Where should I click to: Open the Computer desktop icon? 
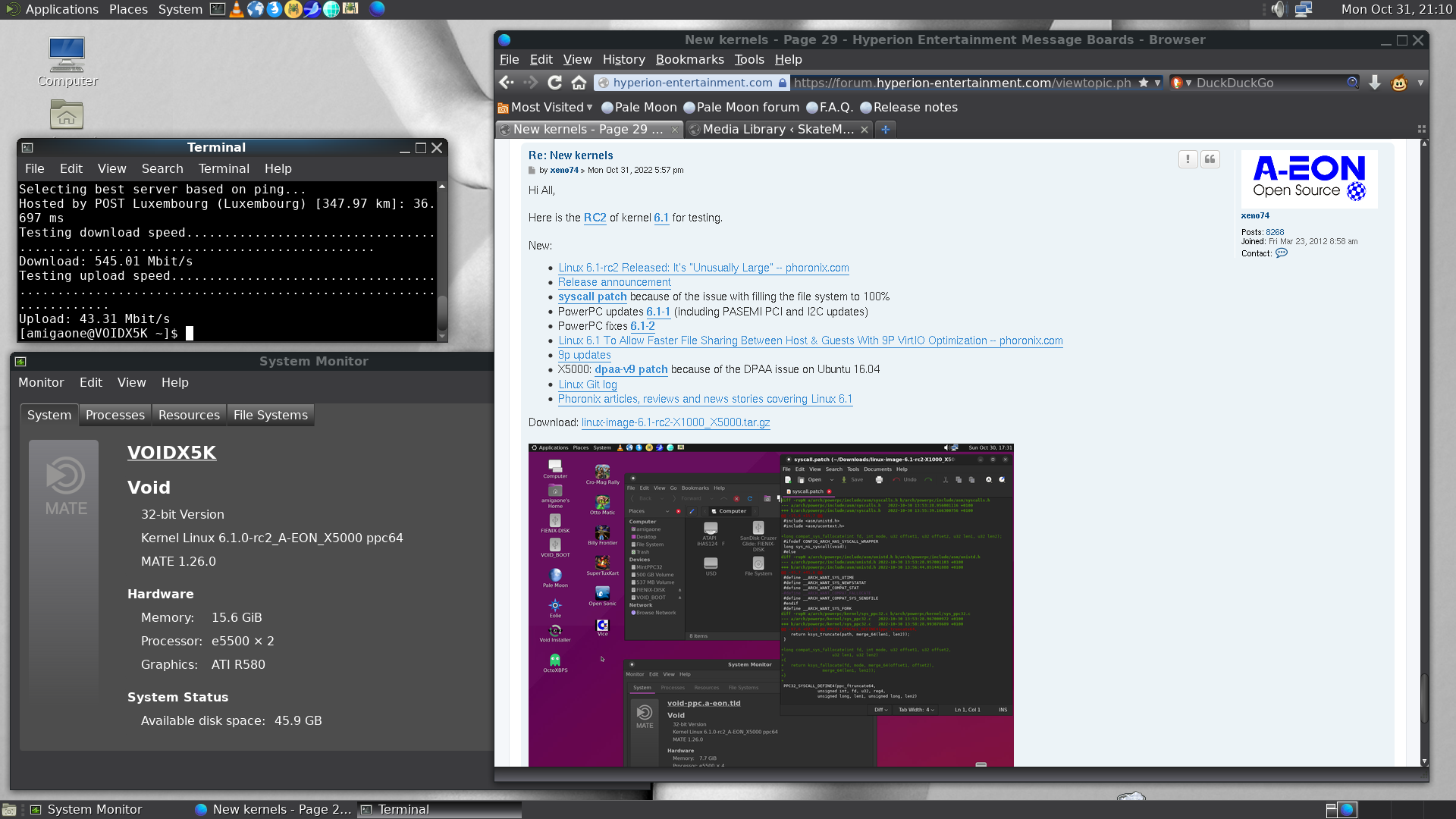(67, 62)
